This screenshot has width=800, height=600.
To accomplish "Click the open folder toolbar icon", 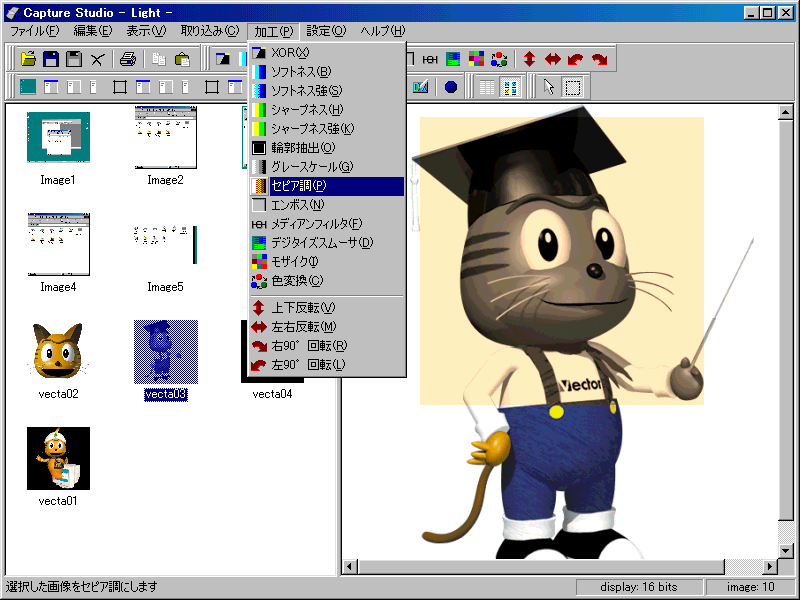I will click(29, 59).
